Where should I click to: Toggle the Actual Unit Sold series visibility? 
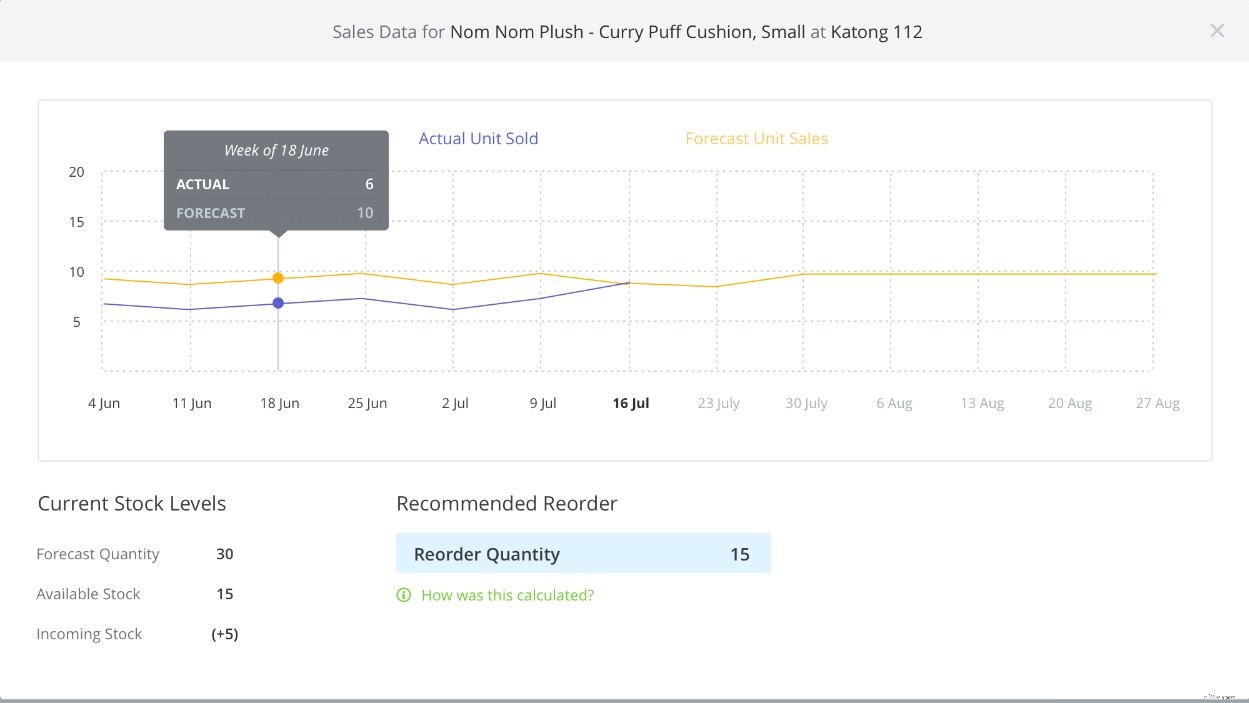click(x=478, y=138)
